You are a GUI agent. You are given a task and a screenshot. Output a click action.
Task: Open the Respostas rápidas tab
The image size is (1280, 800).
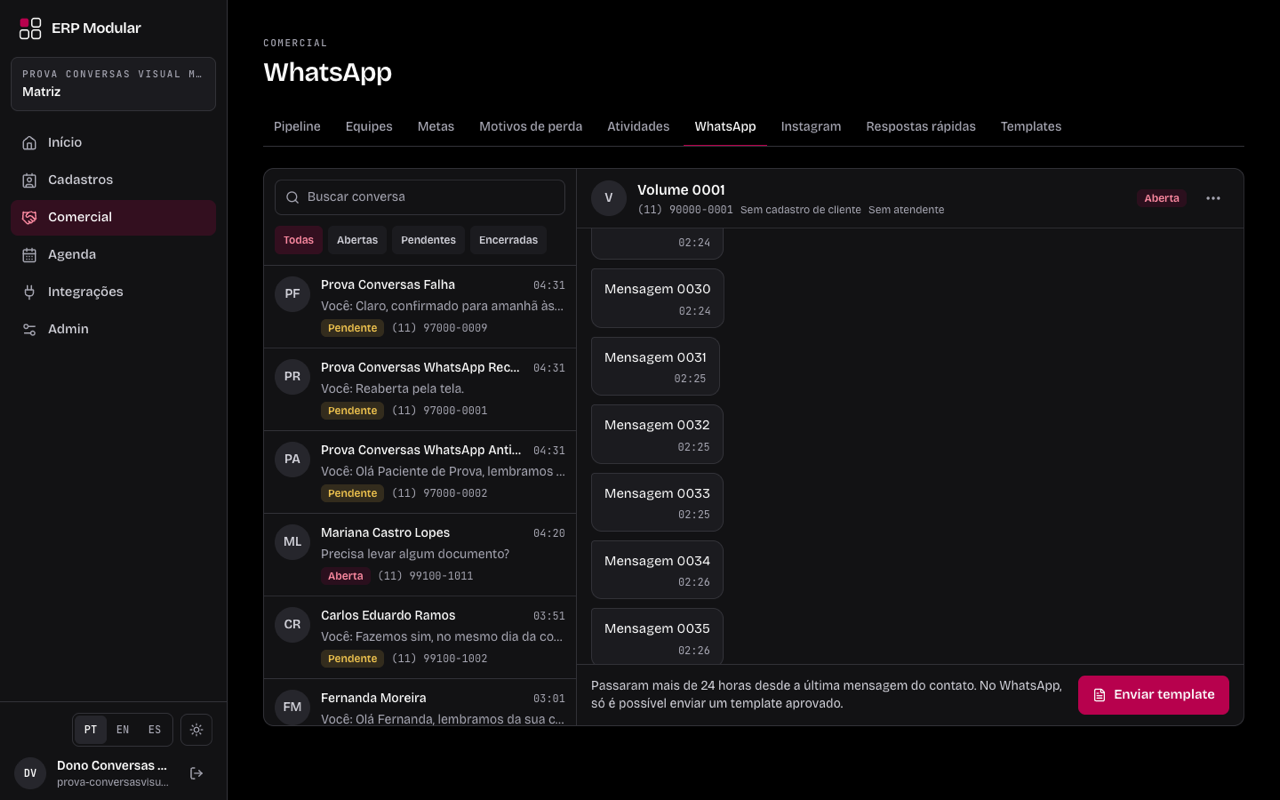921,127
